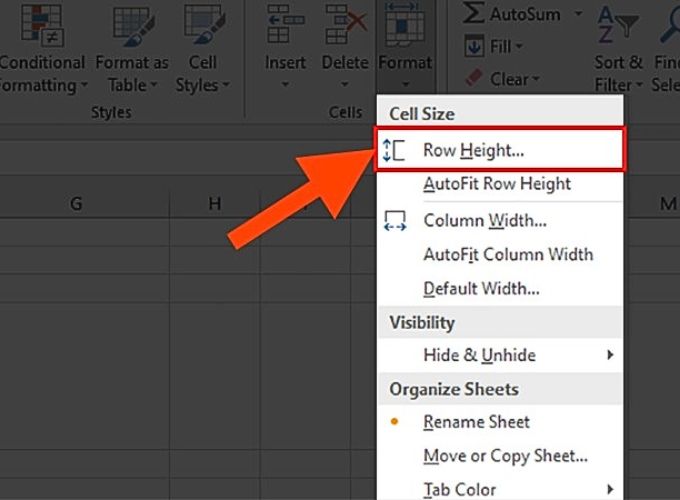Screen dimensions: 680x500
Task: Expand the Tab Color submenu
Action: (x=500, y=490)
